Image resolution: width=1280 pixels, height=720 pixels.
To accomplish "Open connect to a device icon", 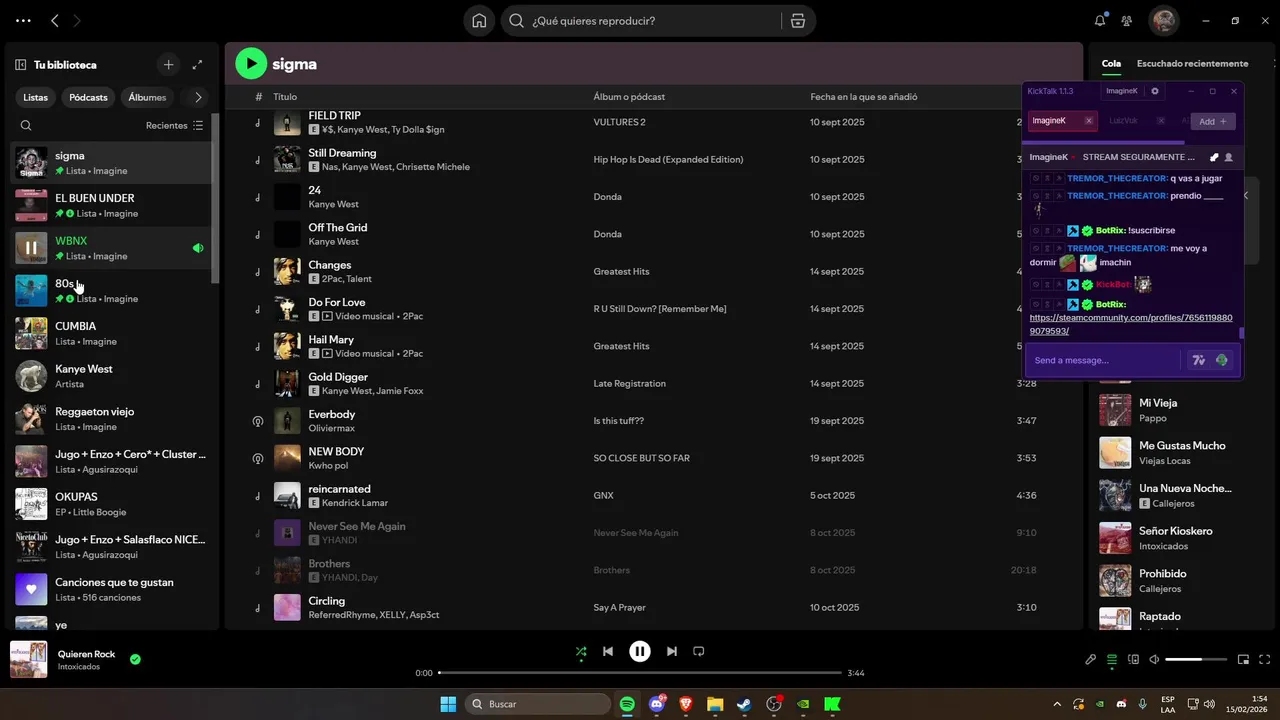I will click(1133, 660).
